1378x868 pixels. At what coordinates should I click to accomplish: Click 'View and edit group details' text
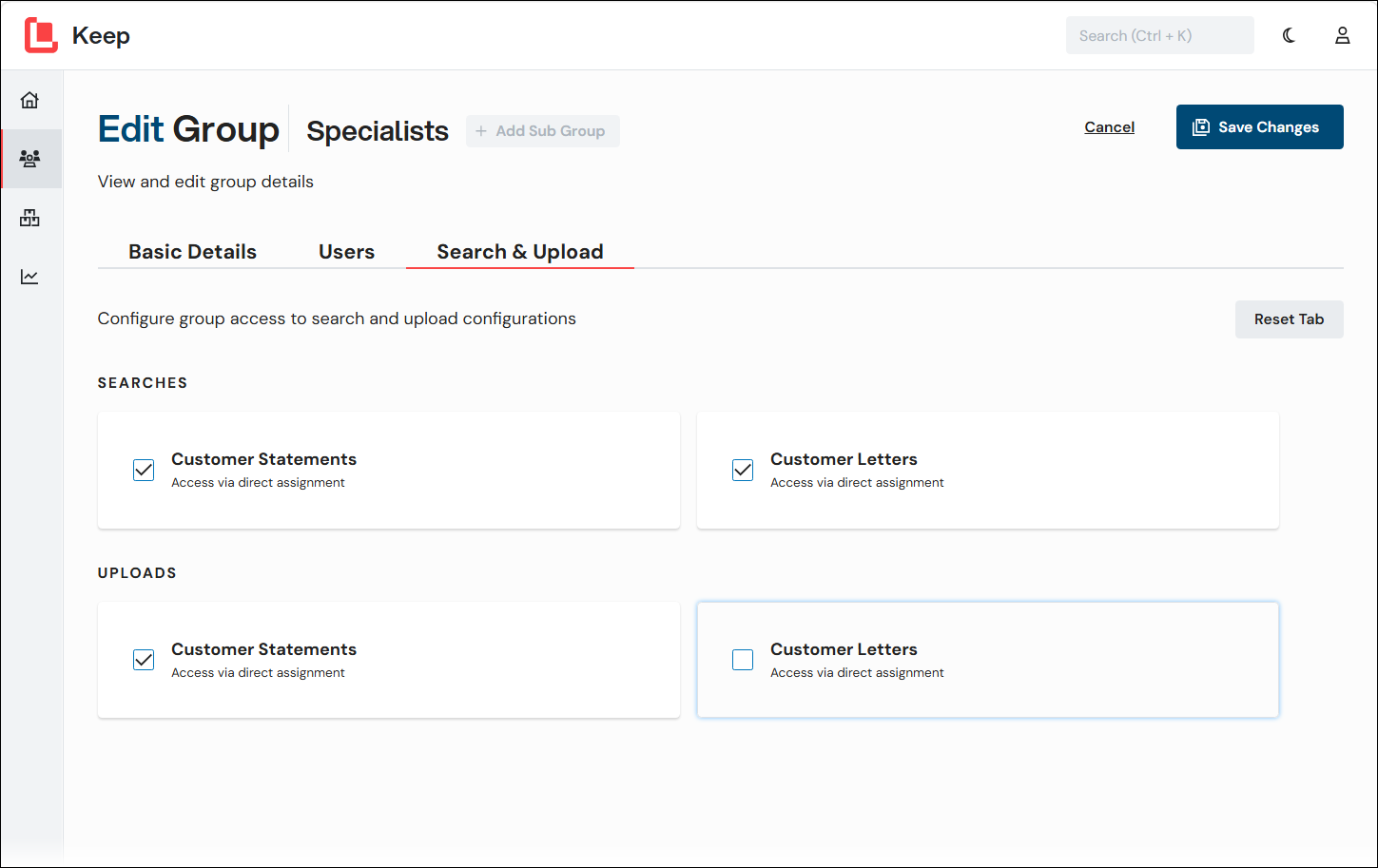click(x=205, y=182)
